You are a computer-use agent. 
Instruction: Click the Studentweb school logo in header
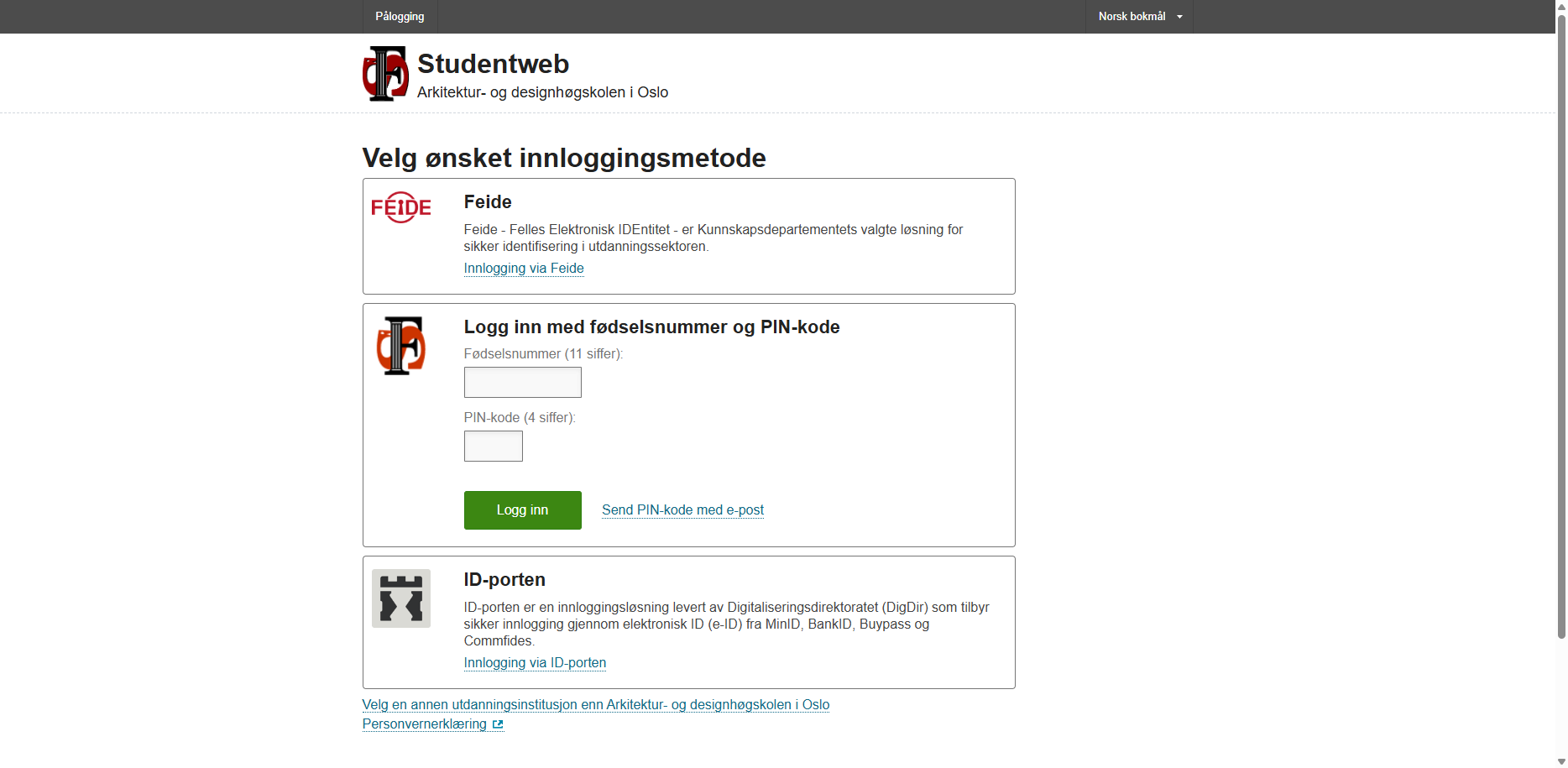(x=385, y=74)
